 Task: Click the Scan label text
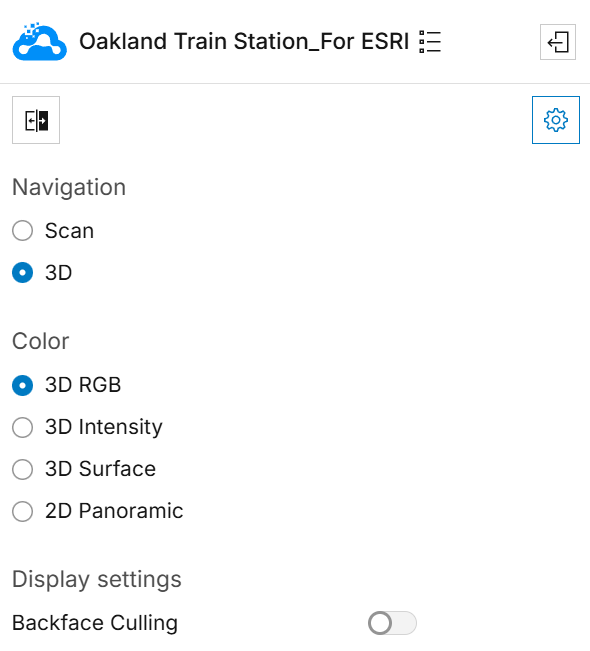[x=69, y=231]
